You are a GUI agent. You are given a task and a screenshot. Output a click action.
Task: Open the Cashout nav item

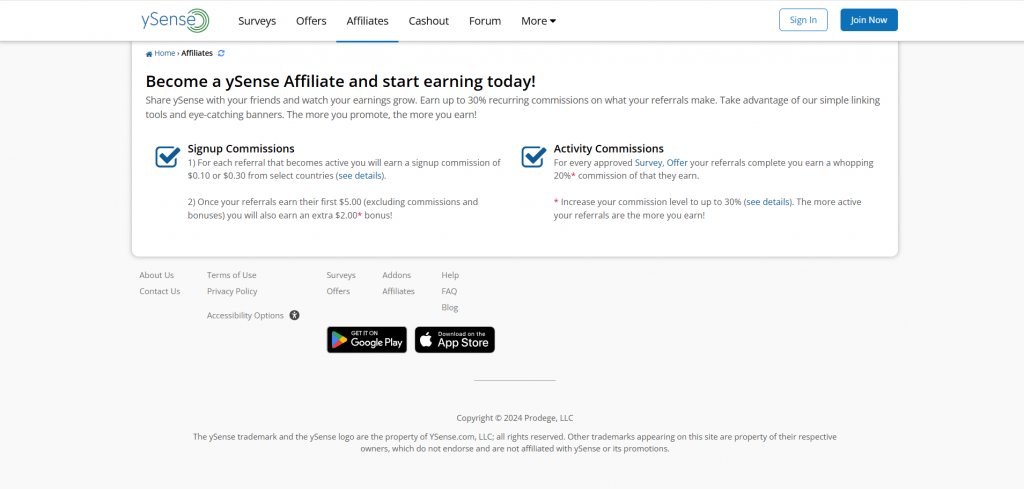(x=429, y=21)
